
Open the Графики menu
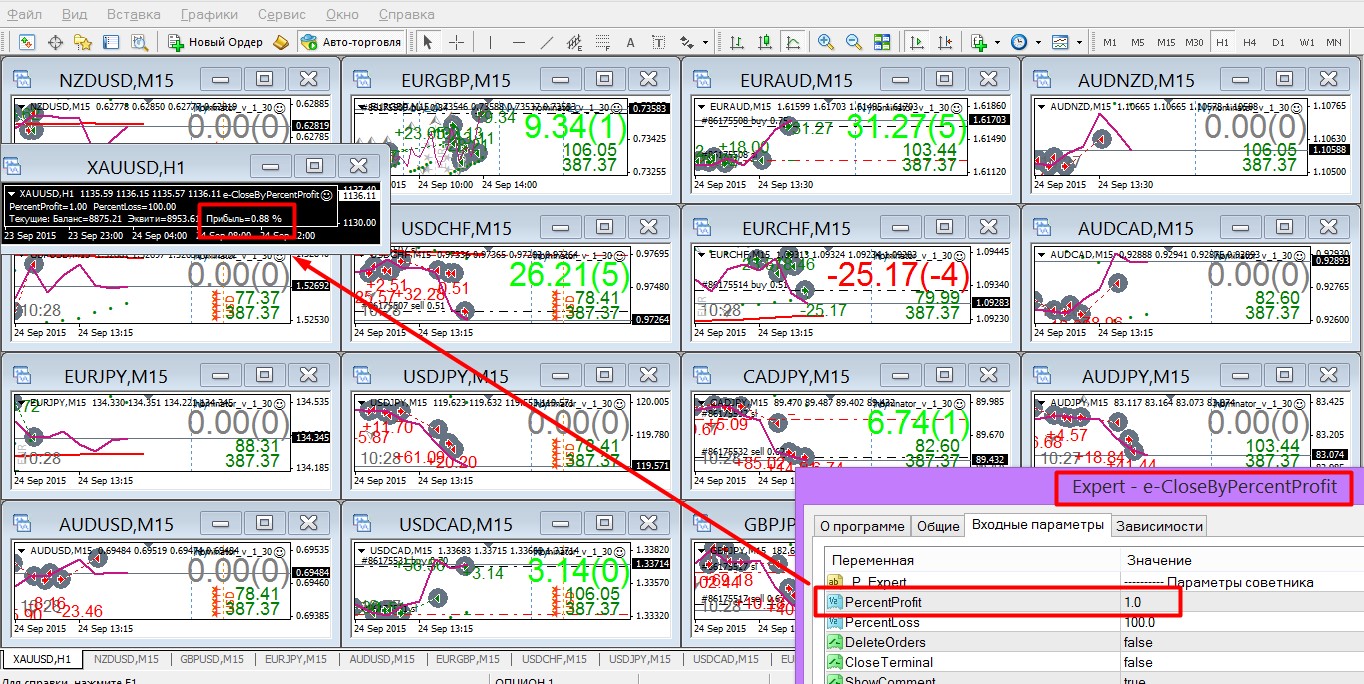point(209,14)
